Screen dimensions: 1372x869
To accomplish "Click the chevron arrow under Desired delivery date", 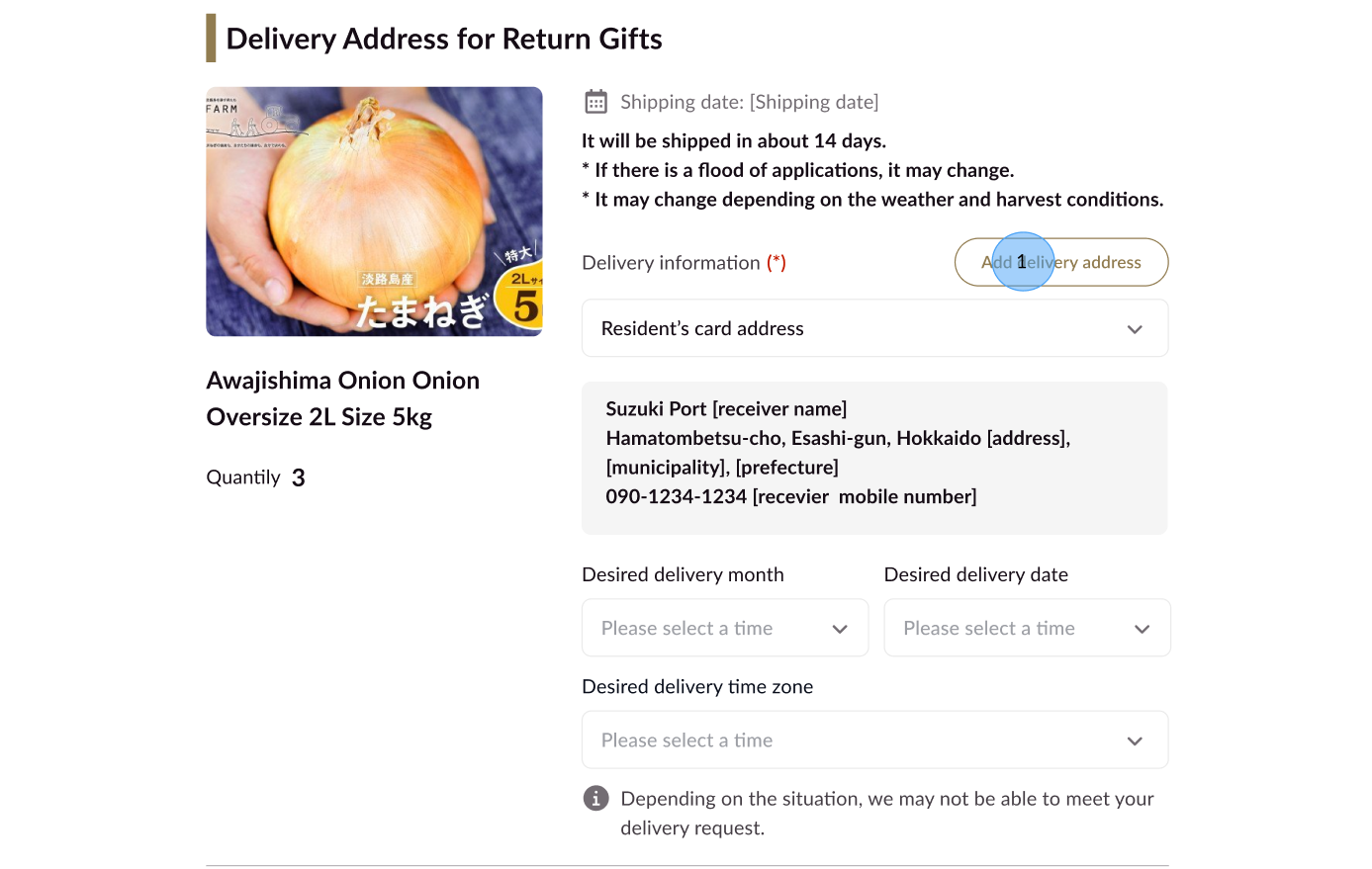I will 1142,629.
